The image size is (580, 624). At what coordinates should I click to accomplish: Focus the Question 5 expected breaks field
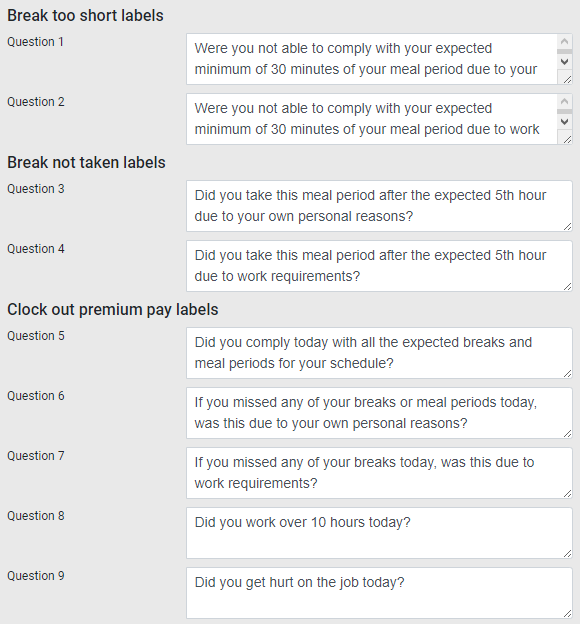click(379, 353)
